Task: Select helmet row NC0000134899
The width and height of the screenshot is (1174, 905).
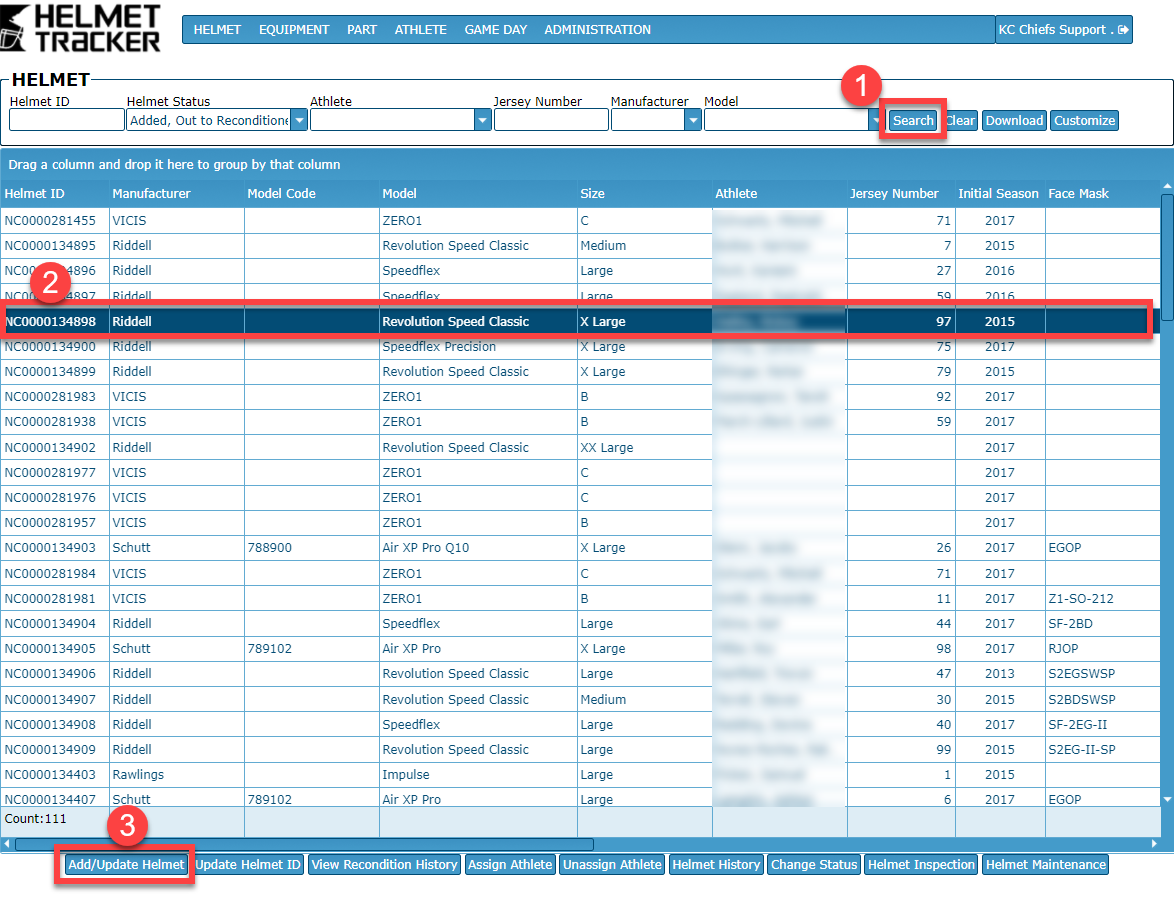Action: [x=580, y=371]
